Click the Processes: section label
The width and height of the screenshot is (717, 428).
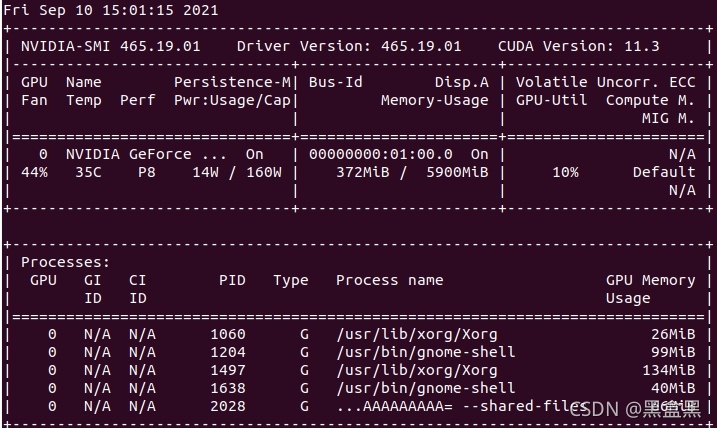pos(65,262)
